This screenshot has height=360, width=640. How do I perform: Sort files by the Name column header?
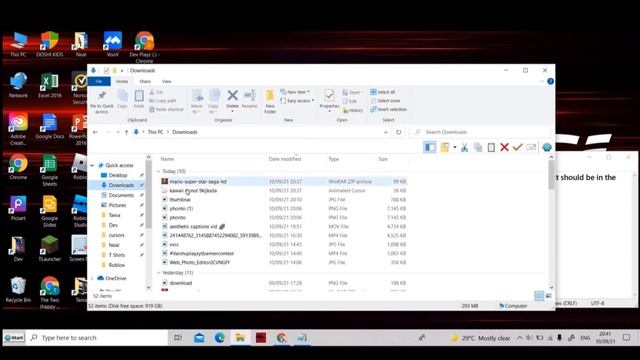[167, 159]
